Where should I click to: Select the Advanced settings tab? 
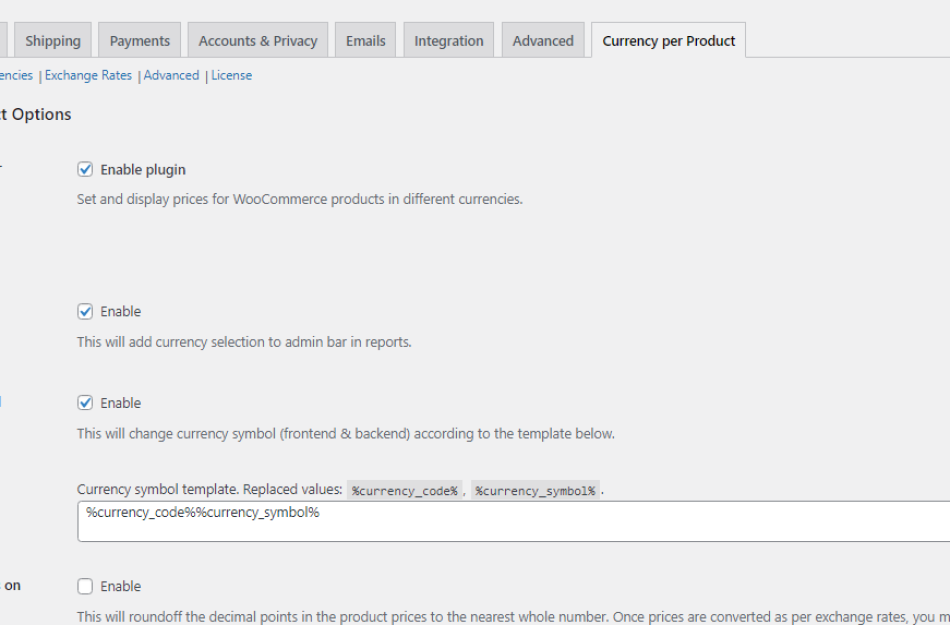542,40
